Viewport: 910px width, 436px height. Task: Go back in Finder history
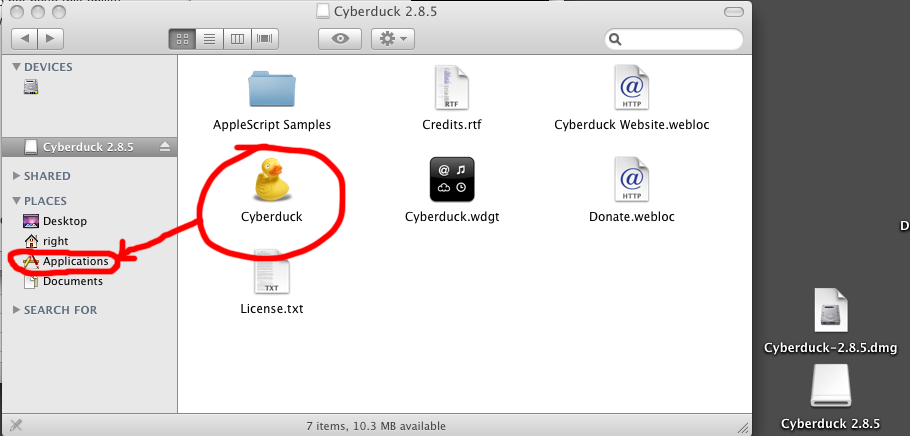tap(24, 39)
